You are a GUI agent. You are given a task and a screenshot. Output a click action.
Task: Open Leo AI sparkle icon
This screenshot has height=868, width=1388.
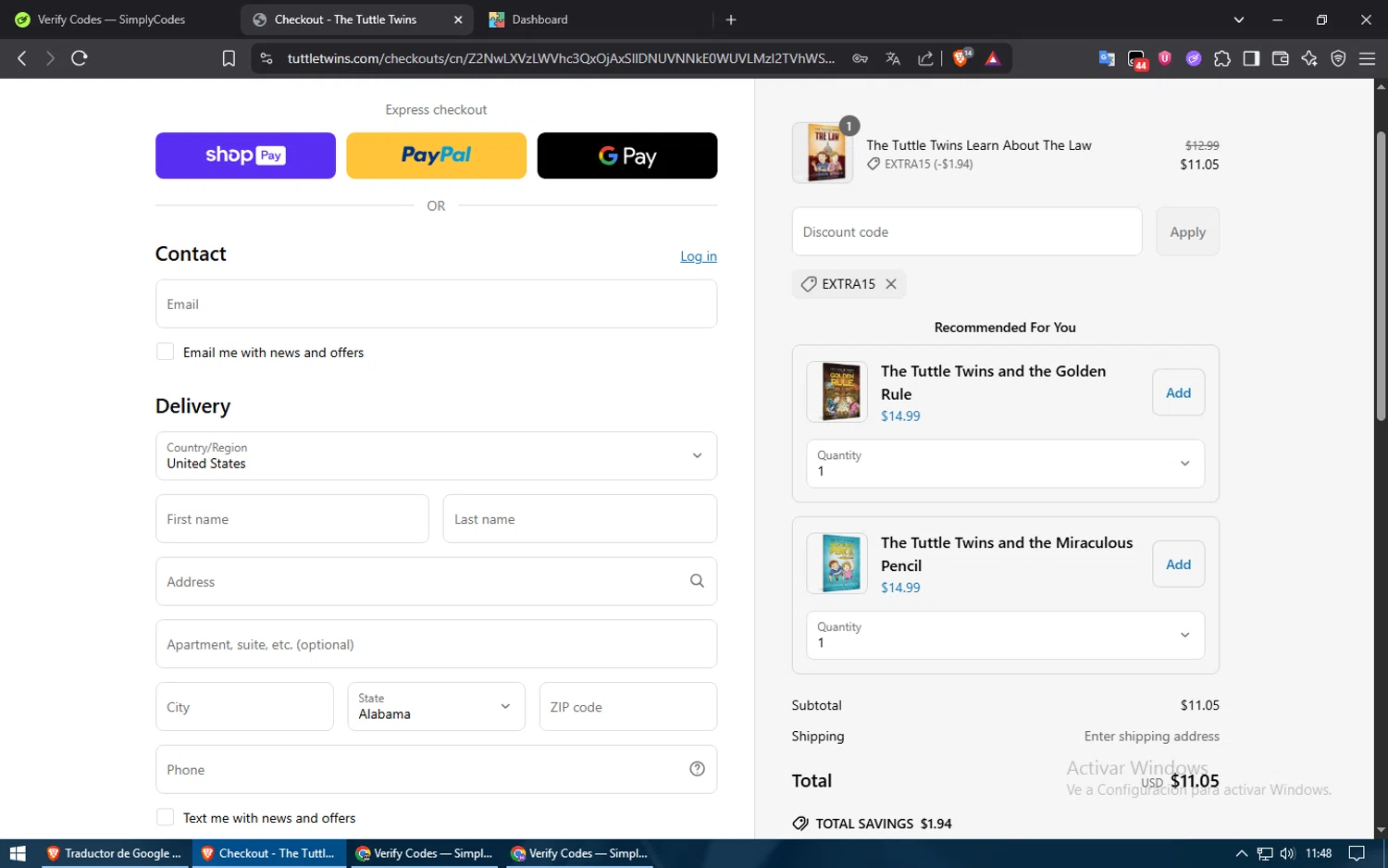(1309, 58)
